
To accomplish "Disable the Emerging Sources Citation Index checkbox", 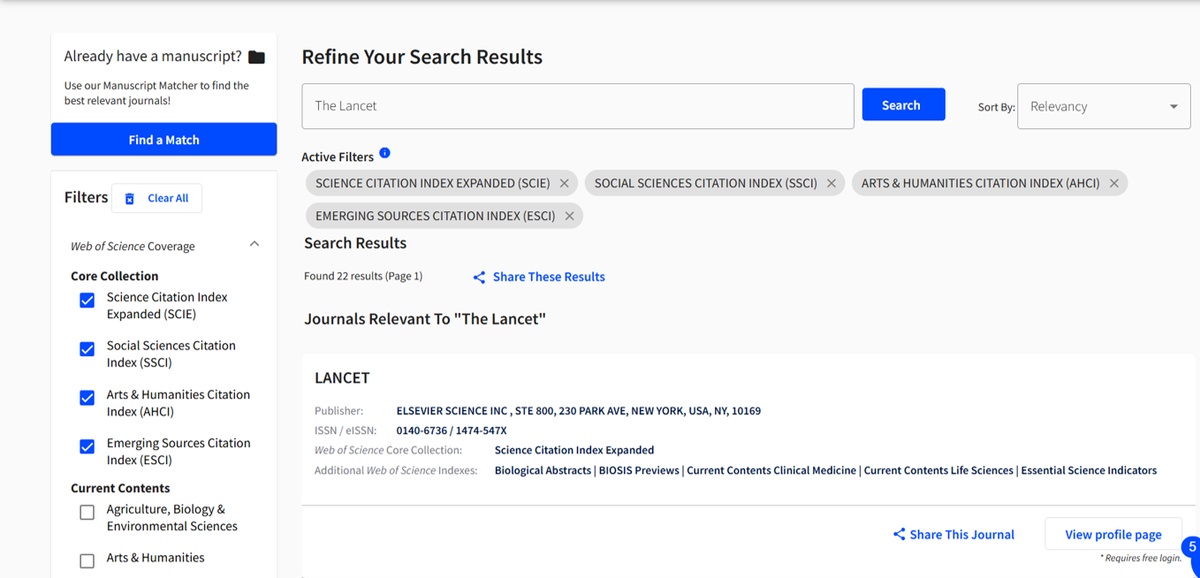I will point(87,447).
